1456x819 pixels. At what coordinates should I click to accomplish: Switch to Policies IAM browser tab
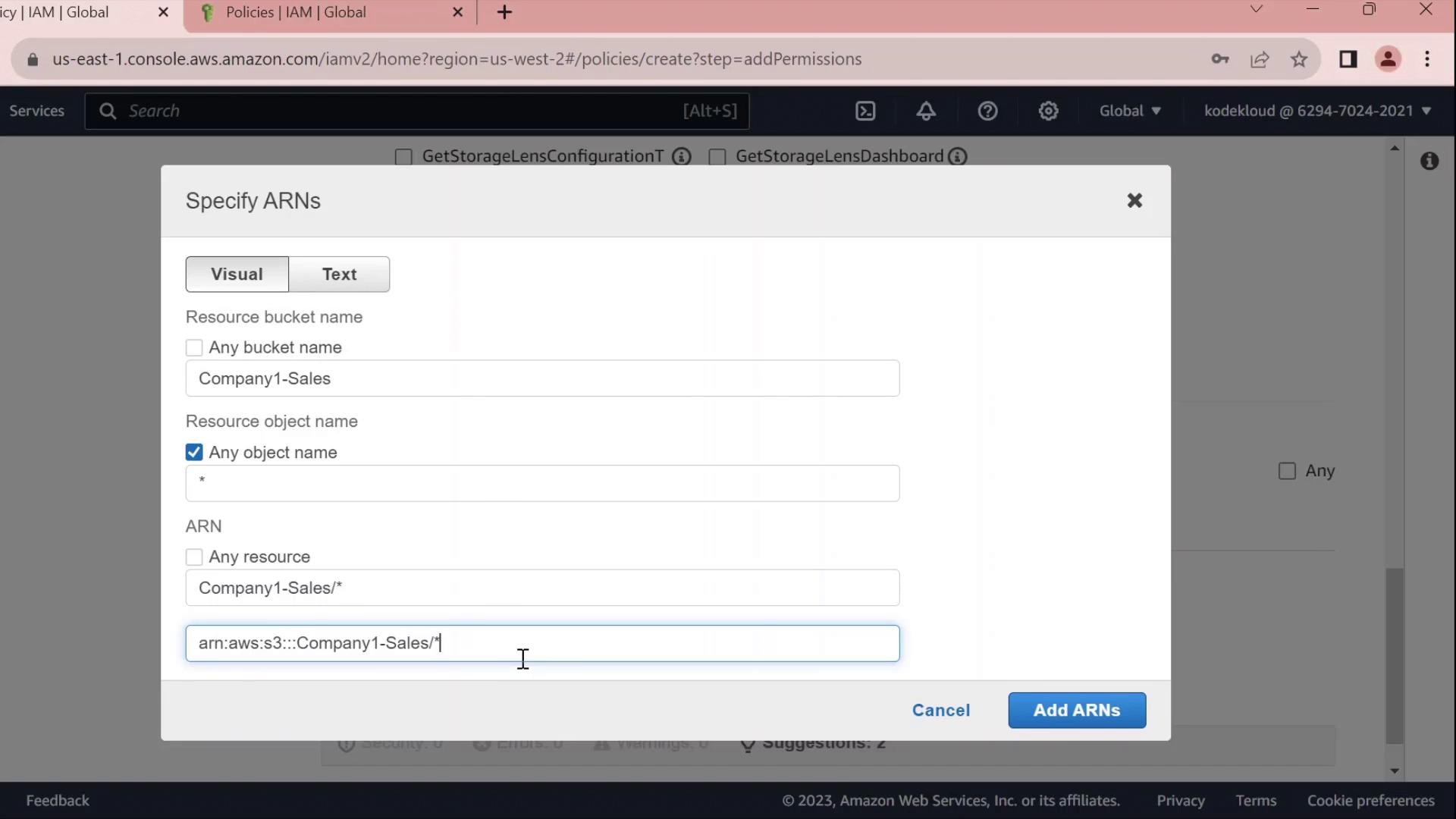[296, 13]
